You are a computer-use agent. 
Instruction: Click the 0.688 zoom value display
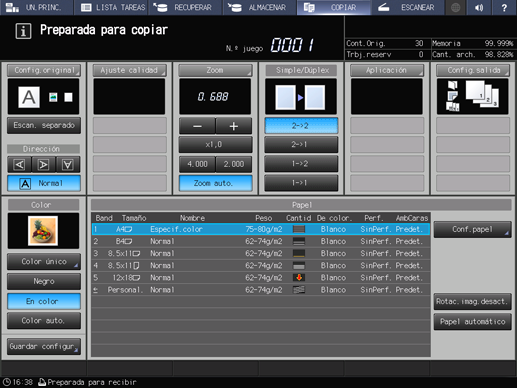tap(215, 97)
